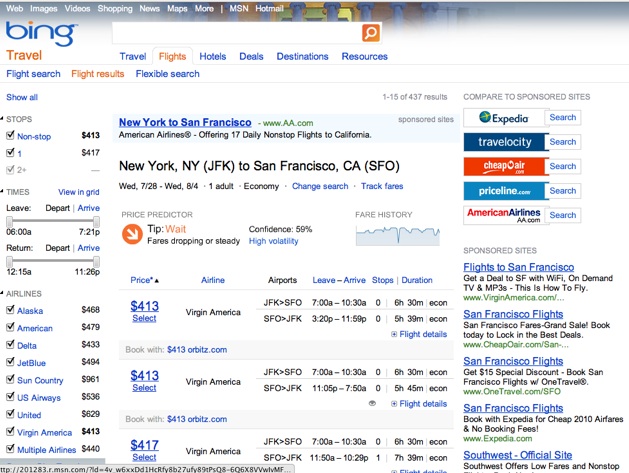The image size is (629, 473).
Task: Select the $417 Virgin America fare
Action: click(144, 457)
